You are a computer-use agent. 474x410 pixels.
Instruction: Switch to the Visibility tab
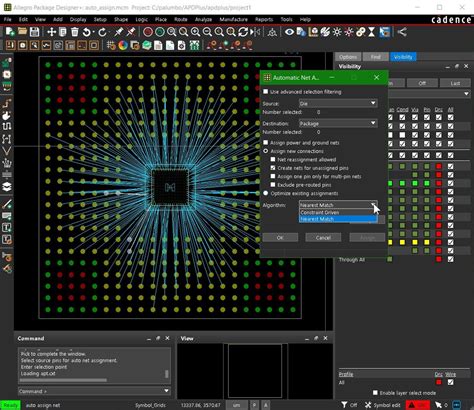tap(403, 57)
